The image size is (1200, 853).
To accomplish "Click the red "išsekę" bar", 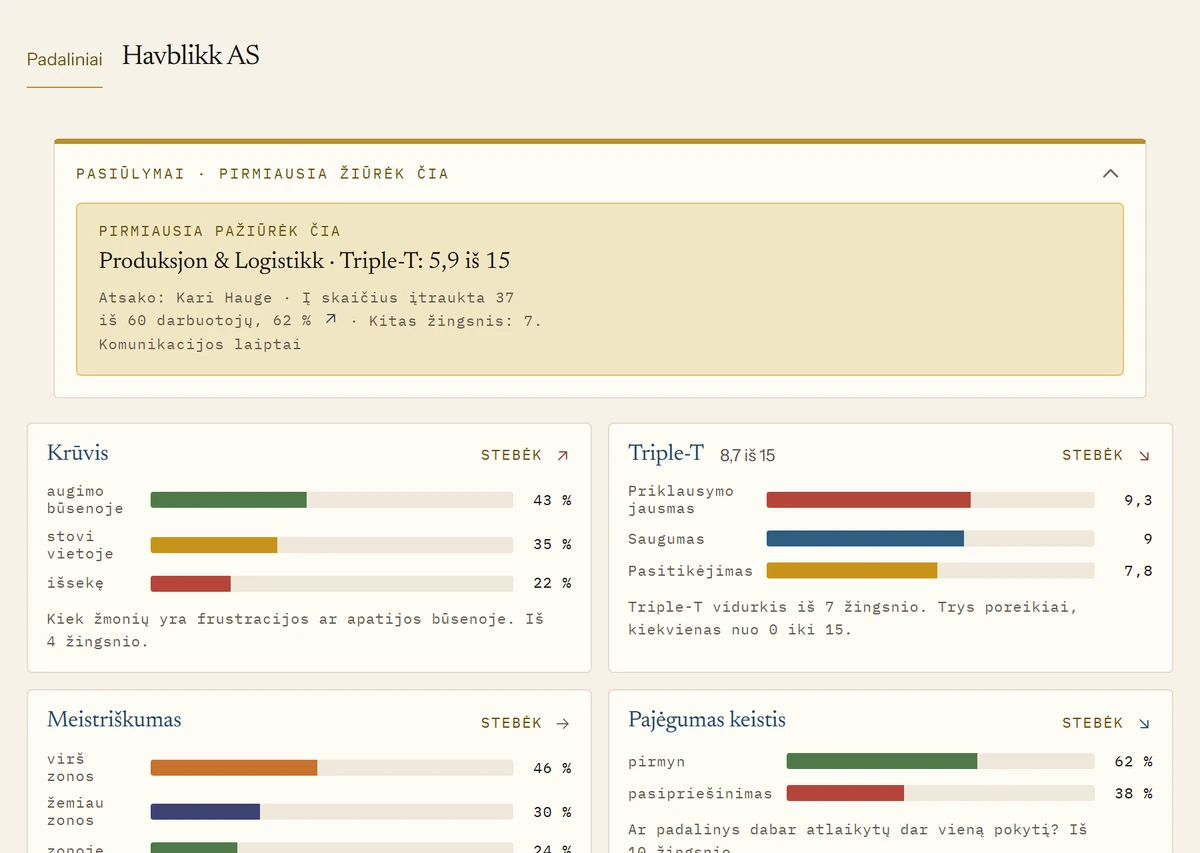I will tap(191, 583).
